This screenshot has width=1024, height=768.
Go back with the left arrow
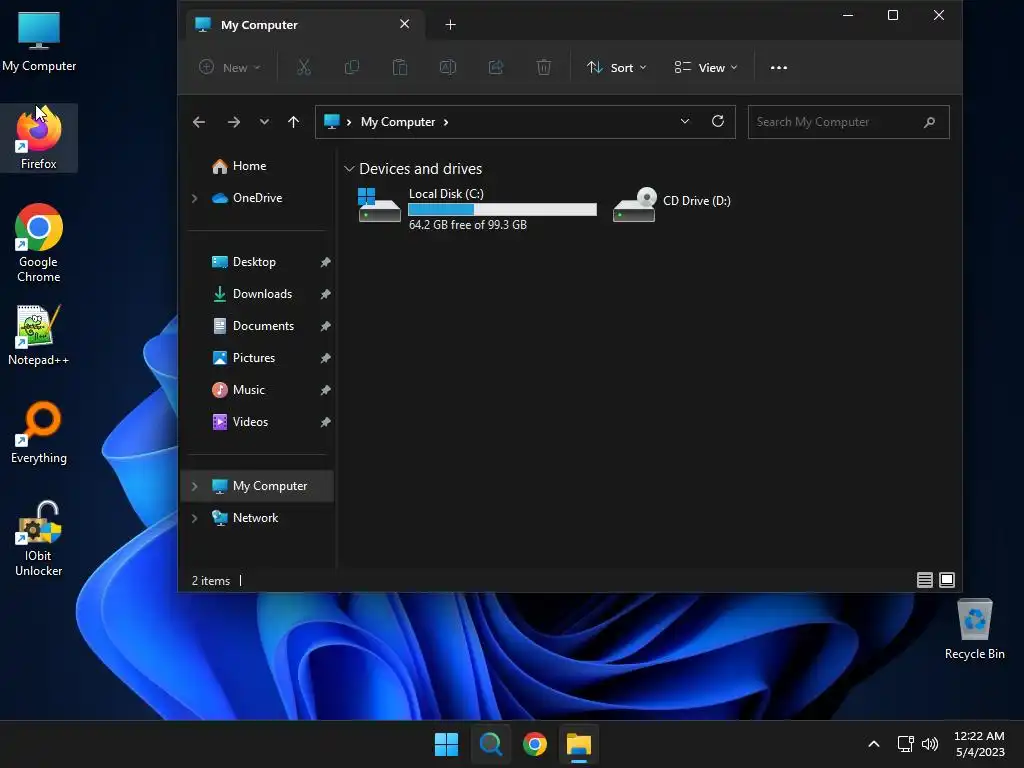pos(199,122)
